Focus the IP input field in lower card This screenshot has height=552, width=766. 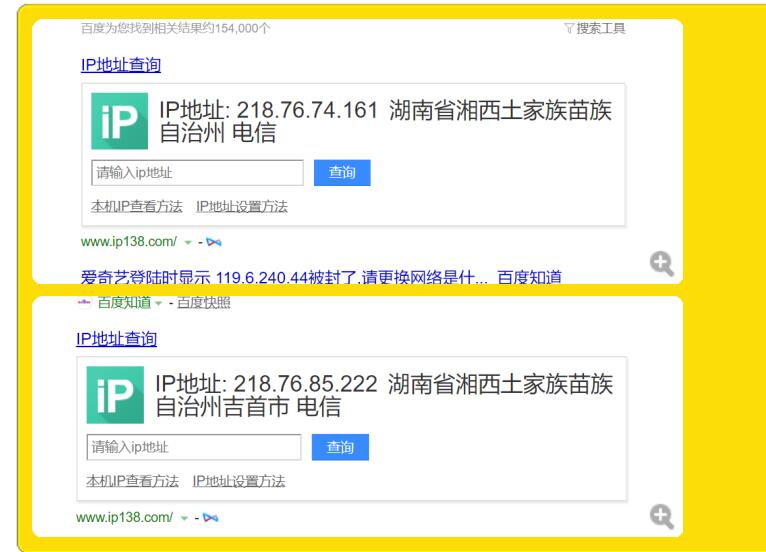point(194,447)
